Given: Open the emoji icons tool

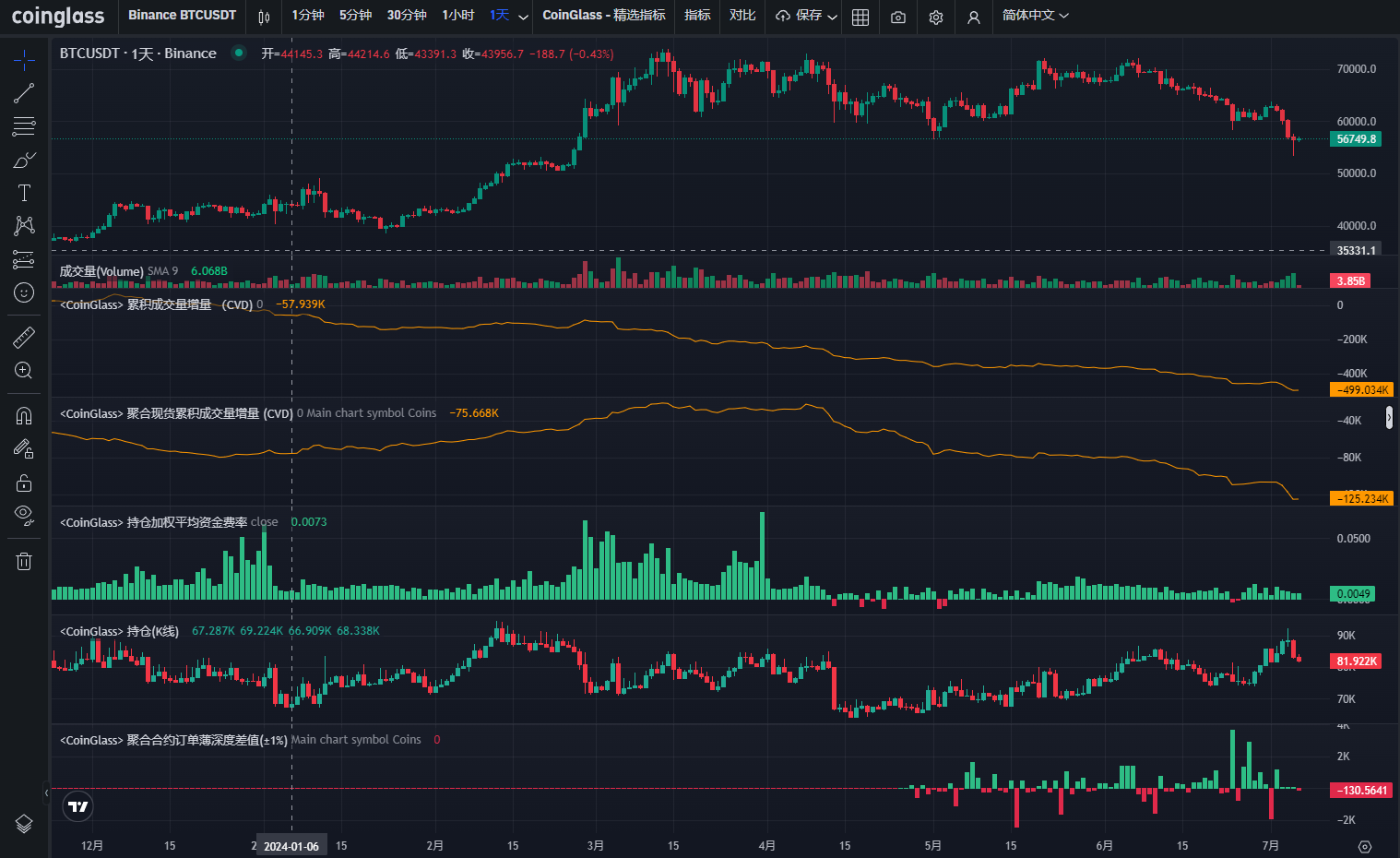Looking at the screenshot, I should point(24,292).
